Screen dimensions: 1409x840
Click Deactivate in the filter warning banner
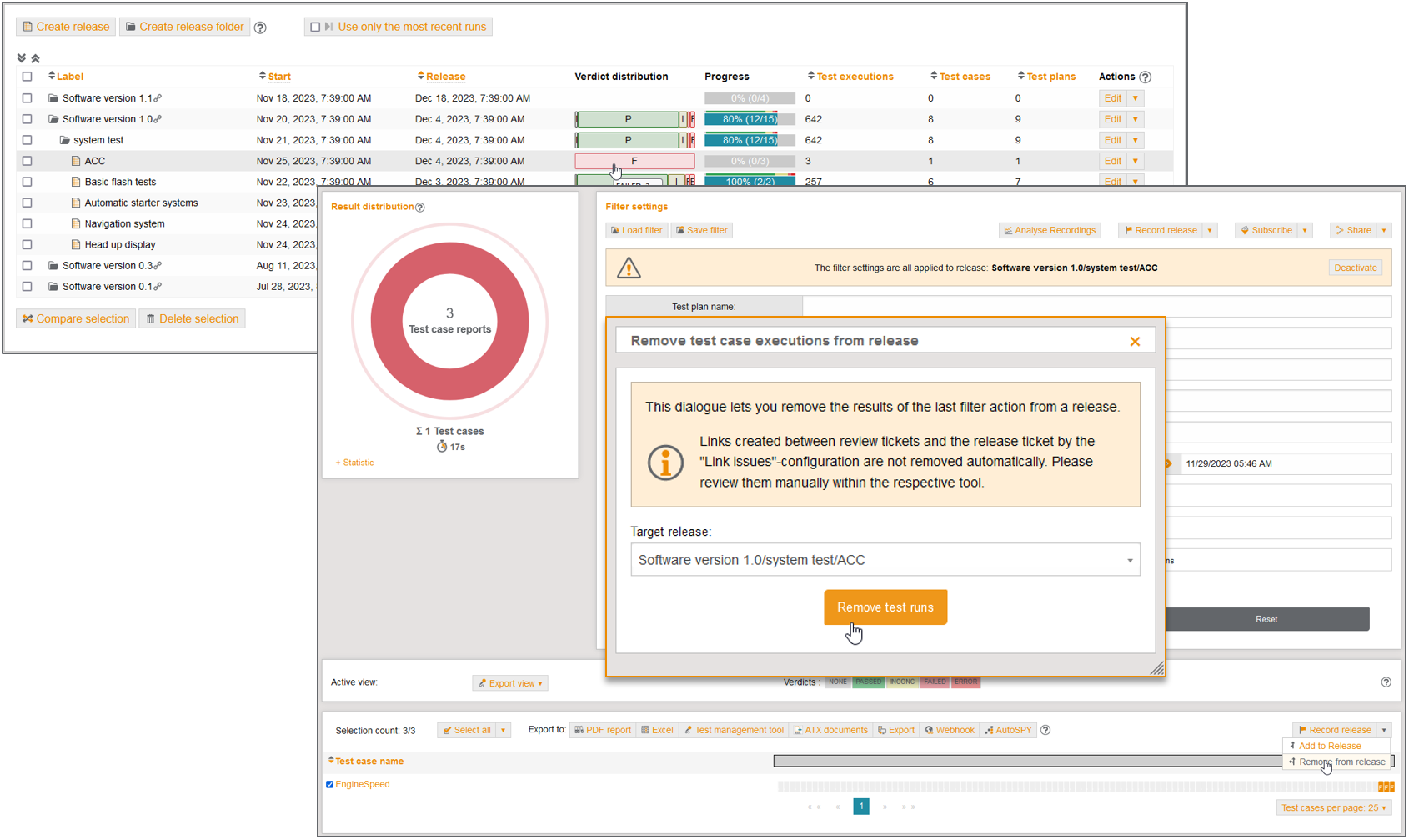click(1355, 267)
